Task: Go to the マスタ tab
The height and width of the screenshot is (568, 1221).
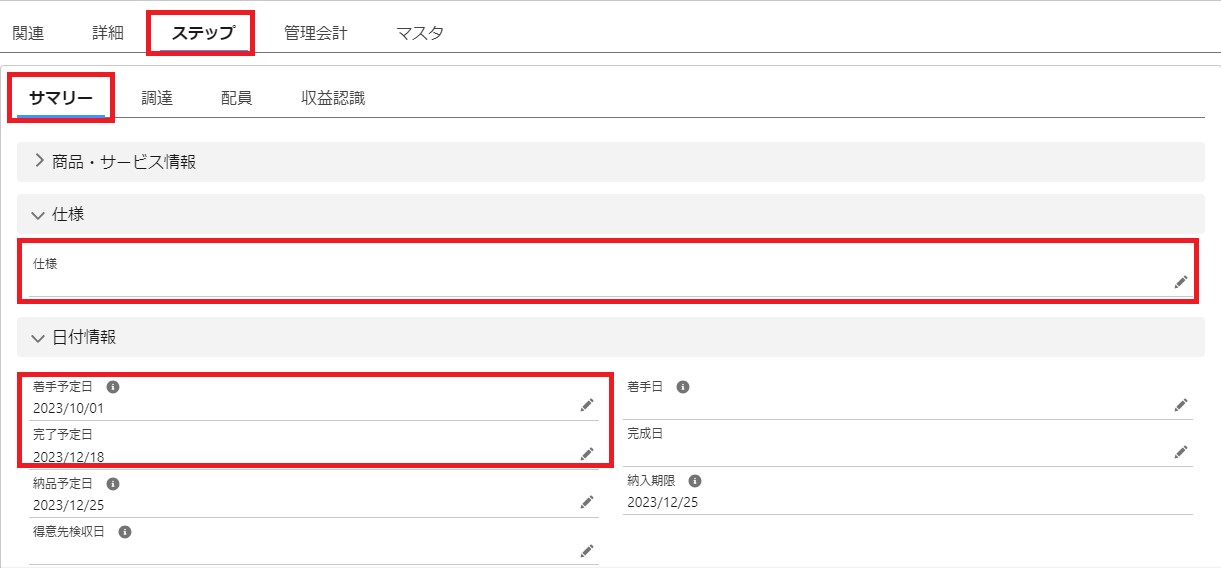Action: 420,33
